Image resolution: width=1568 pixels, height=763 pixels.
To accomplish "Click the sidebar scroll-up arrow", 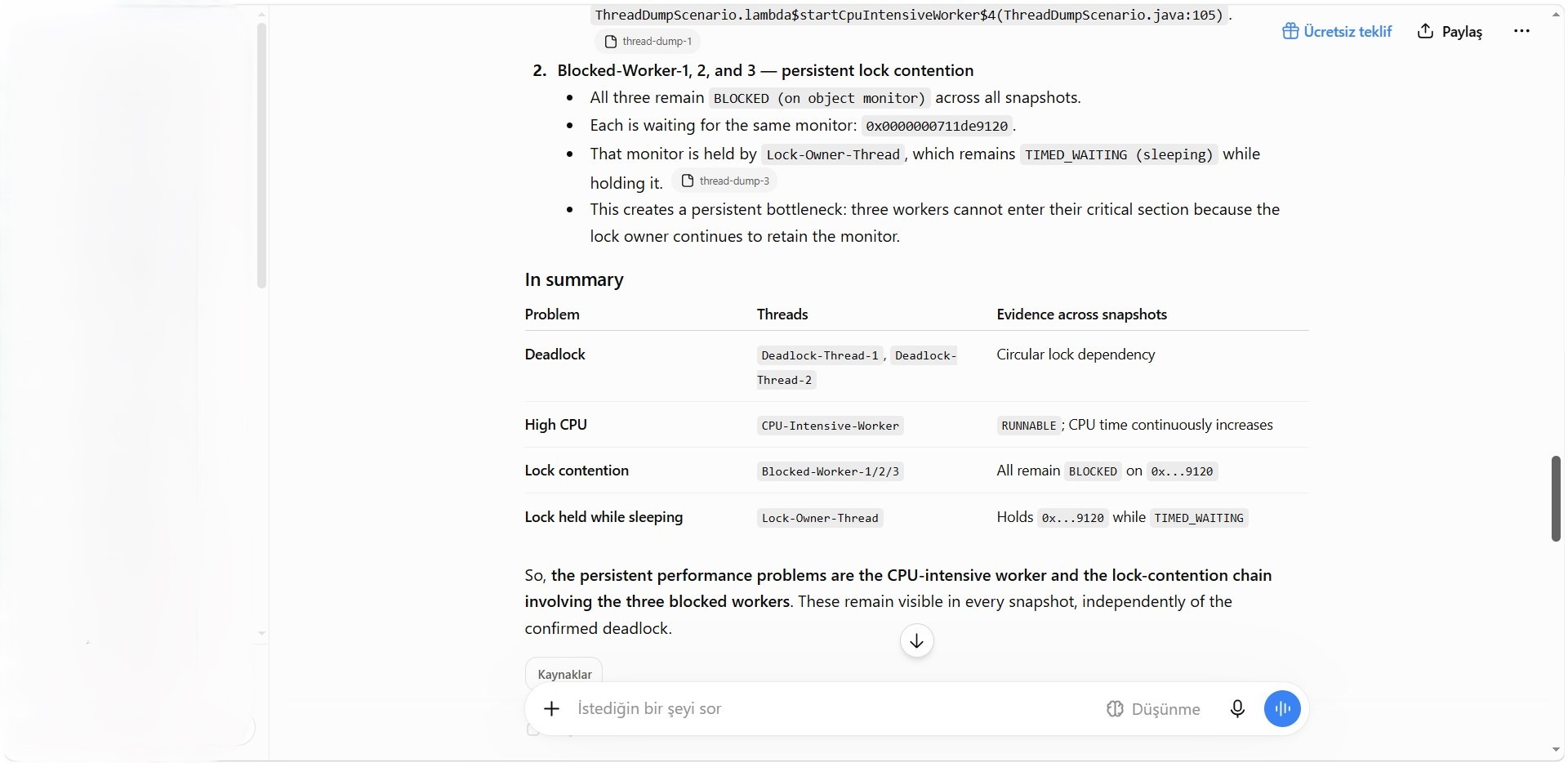I will coord(261,14).
